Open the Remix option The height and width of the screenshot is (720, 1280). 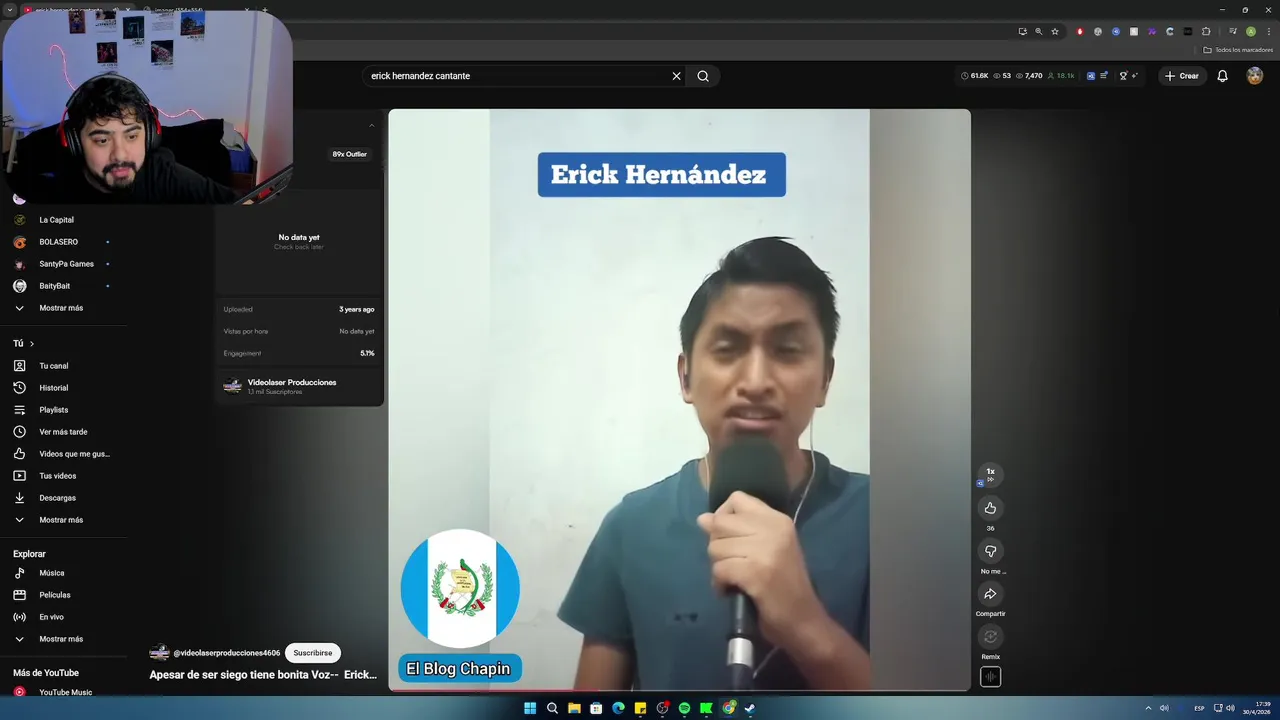click(990, 637)
